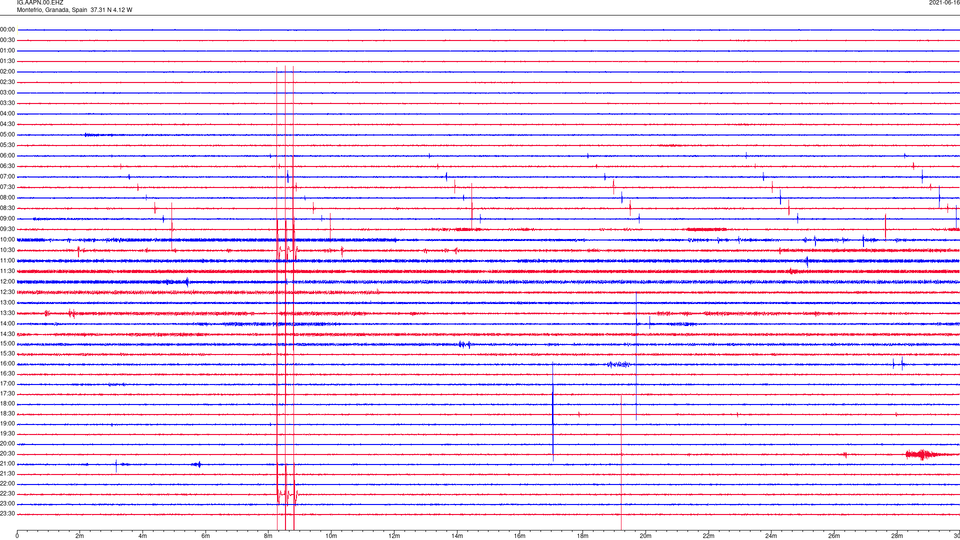Click the 2m tick on the minute axis
The height and width of the screenshot is (540, 960).
(x=80, y=536)
